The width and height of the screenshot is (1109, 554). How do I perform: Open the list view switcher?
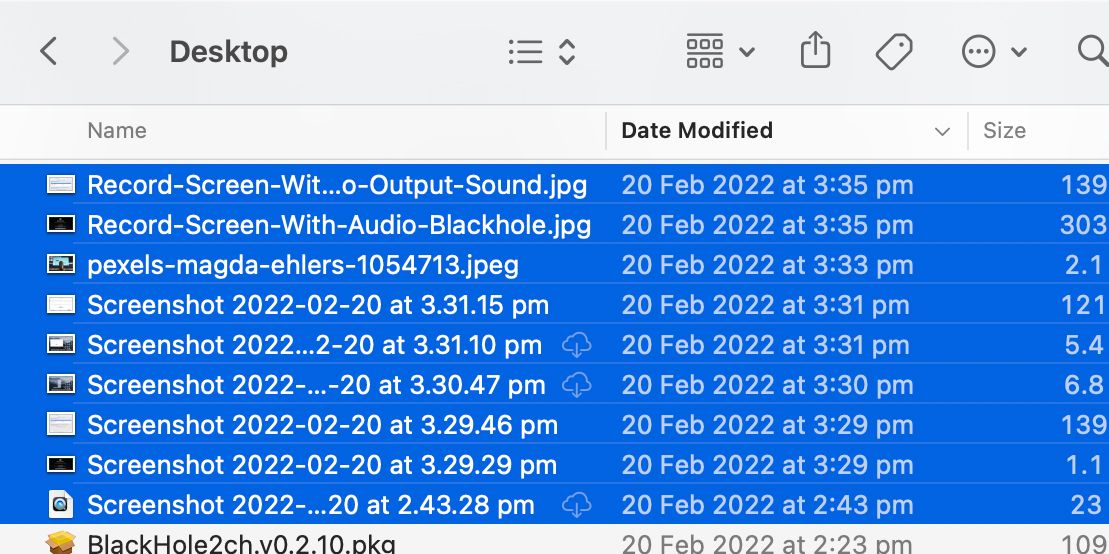[542, 52]
